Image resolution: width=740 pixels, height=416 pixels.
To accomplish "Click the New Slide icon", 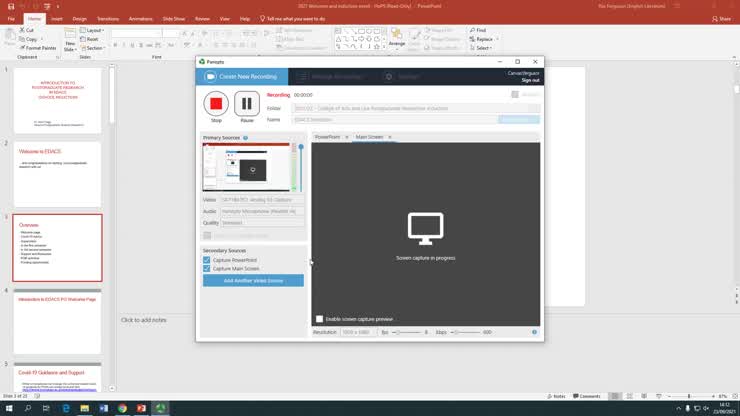I will (x=70, y=38).
